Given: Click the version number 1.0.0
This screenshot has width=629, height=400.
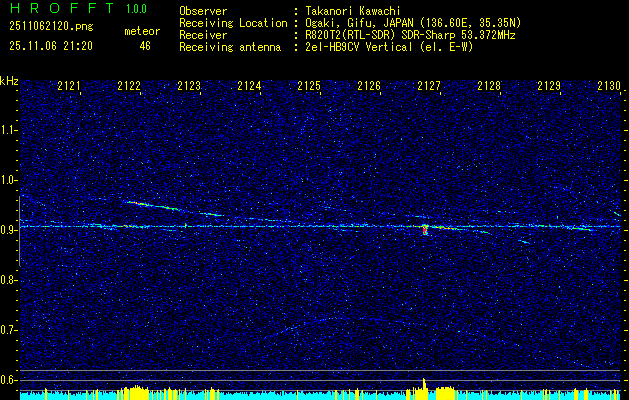Looking at the screenshot, I should 136,9.
